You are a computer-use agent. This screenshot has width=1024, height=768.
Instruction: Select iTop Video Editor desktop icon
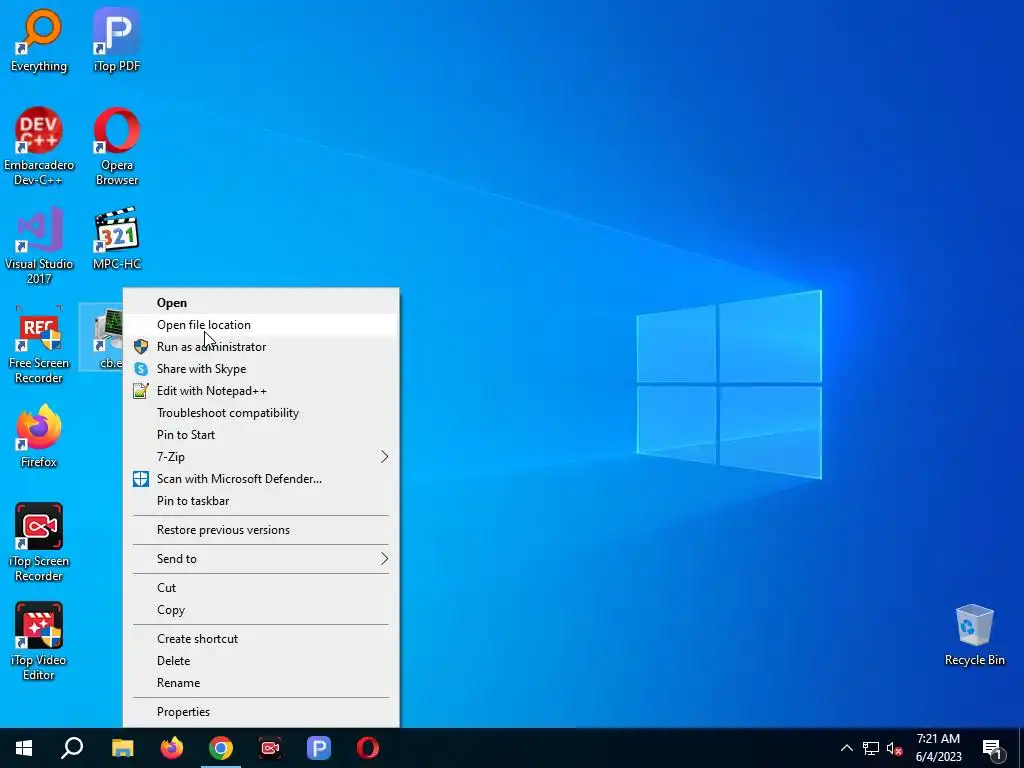(39, 641)
